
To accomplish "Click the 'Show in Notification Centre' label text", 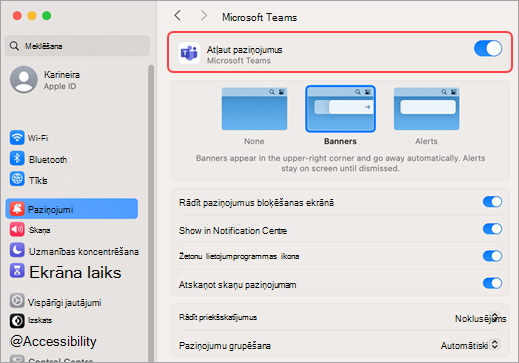I will coord(233,231).
